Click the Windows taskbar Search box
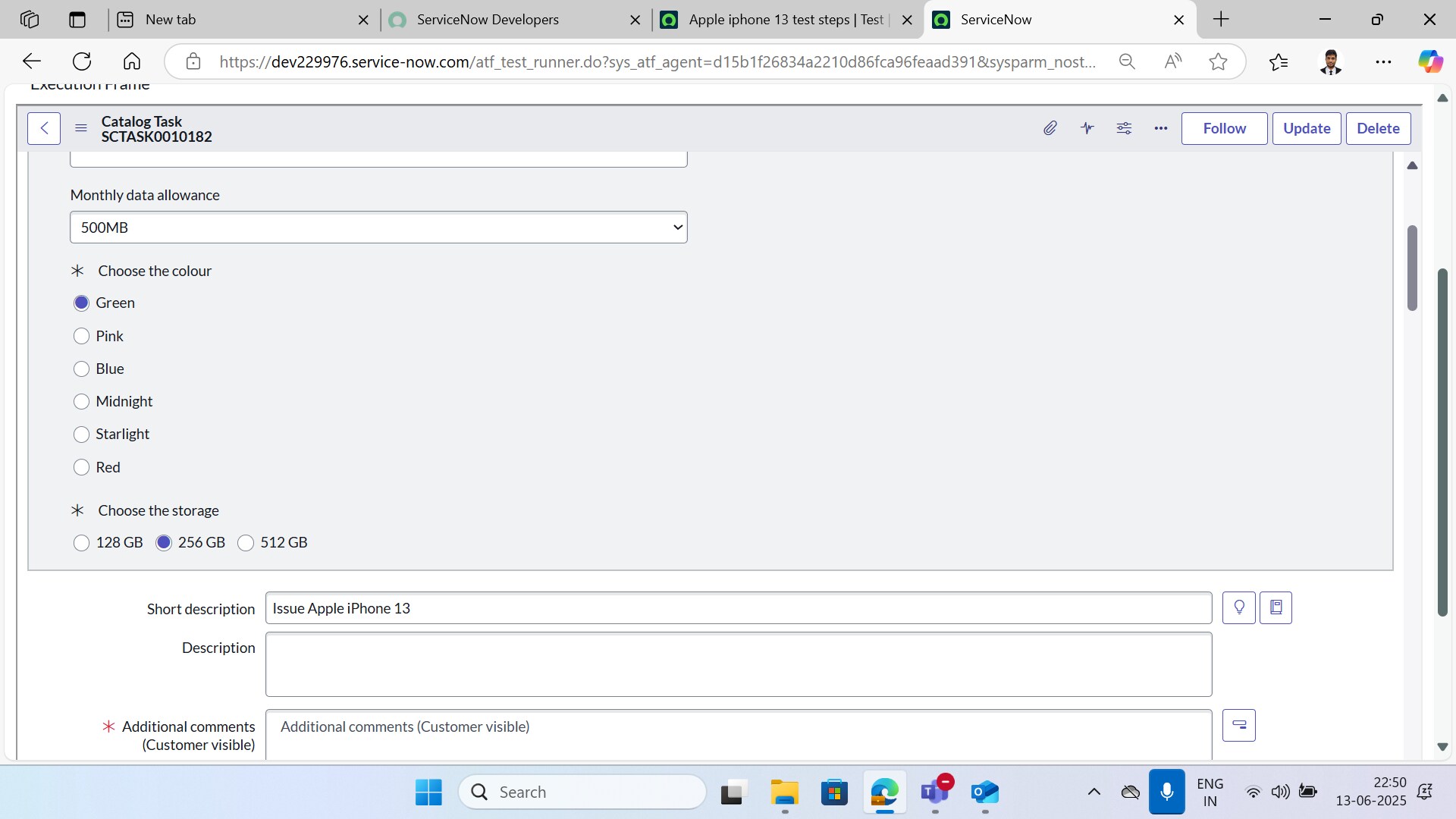Viewport: 1456px width, 819px height. click(x=582, y=792)
